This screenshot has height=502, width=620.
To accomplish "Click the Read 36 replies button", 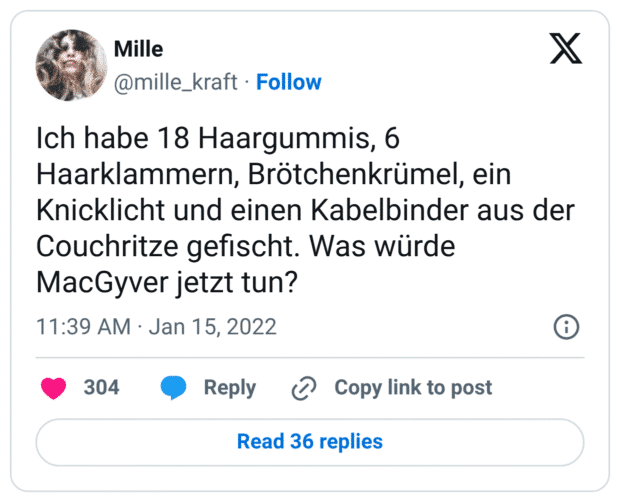I will click(309, 441).
